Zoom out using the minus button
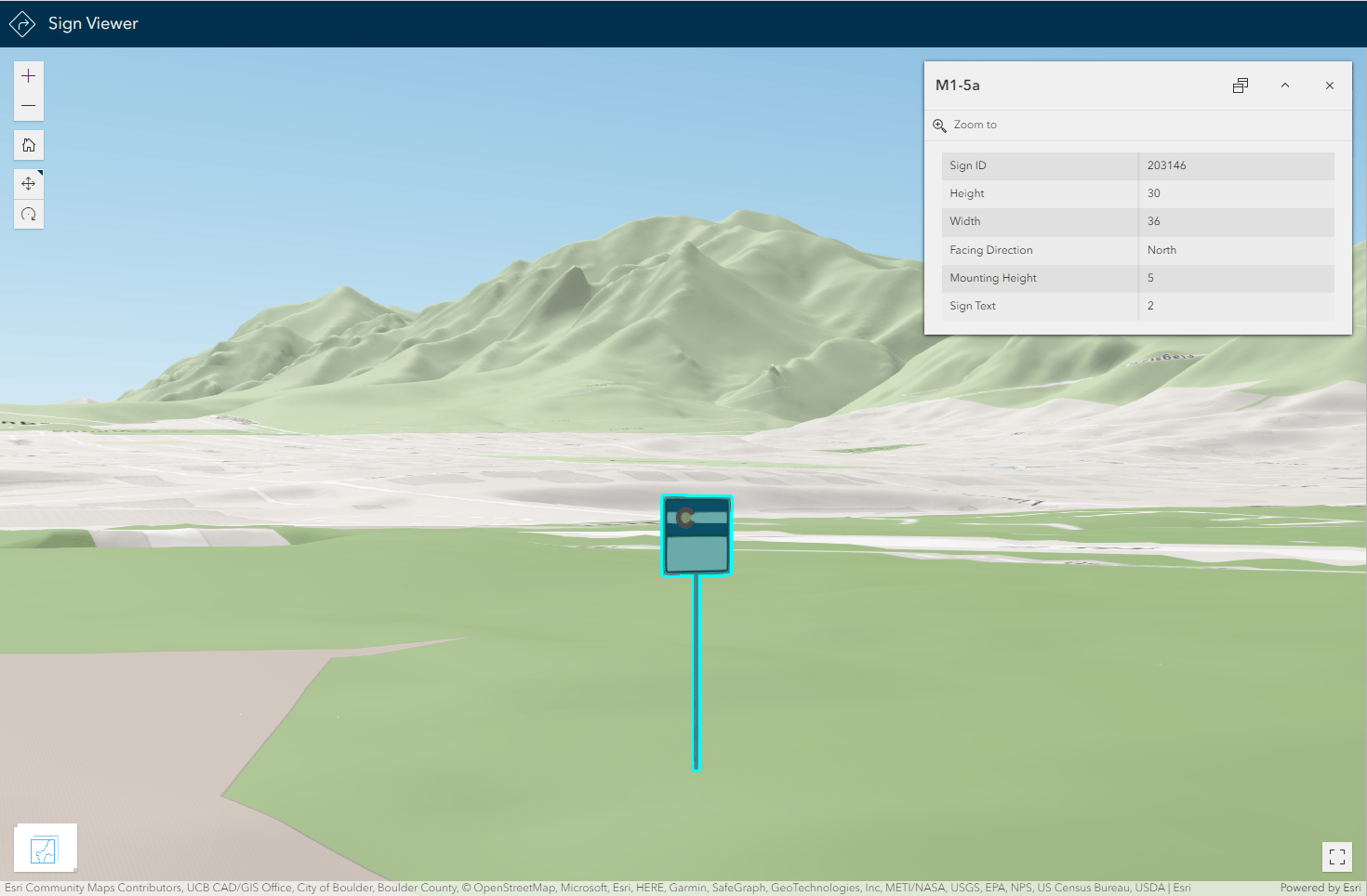This screenshot has height=896, width=1367. tap(28, 105)
